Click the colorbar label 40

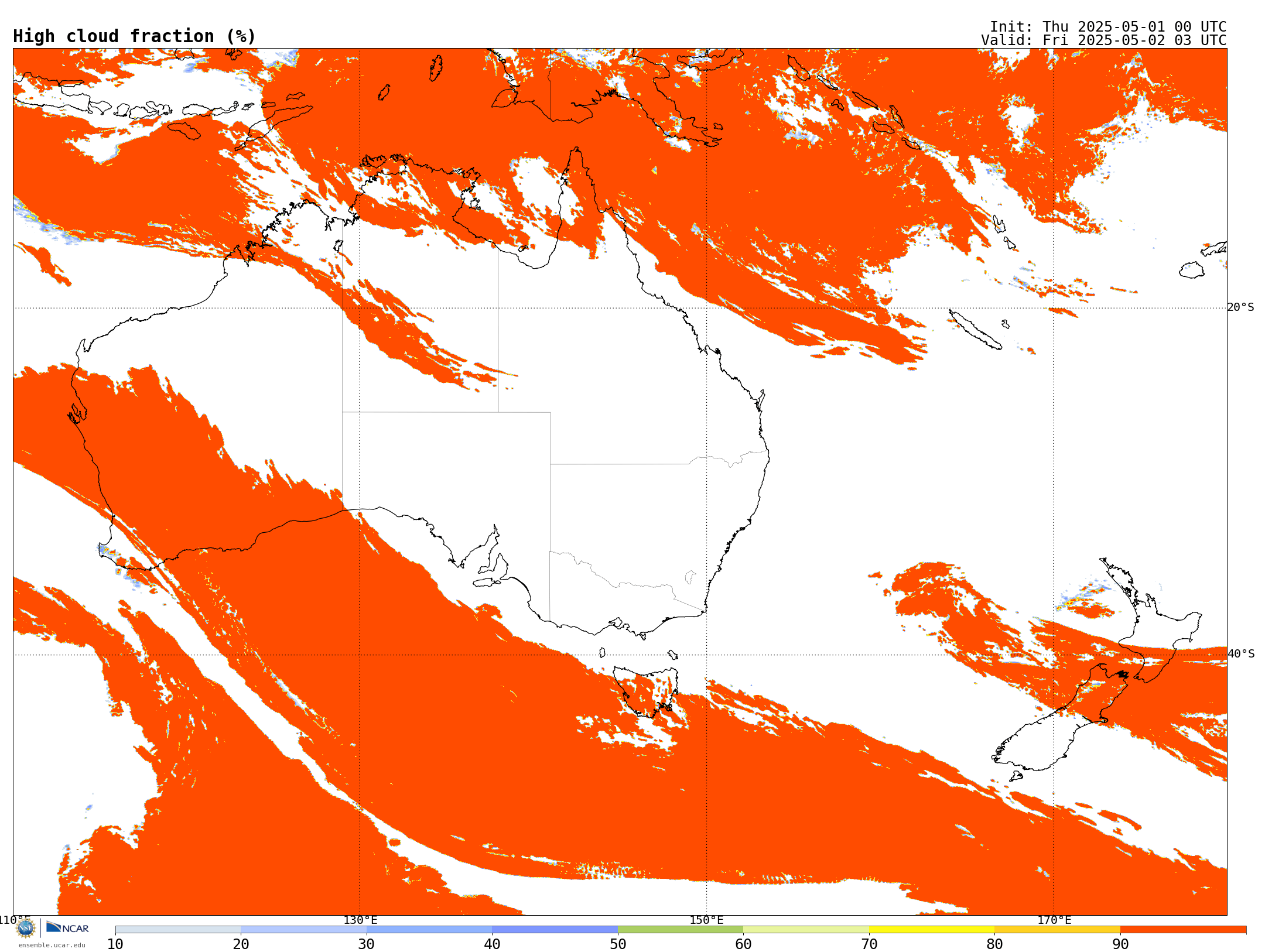click(x=492, y=944)
